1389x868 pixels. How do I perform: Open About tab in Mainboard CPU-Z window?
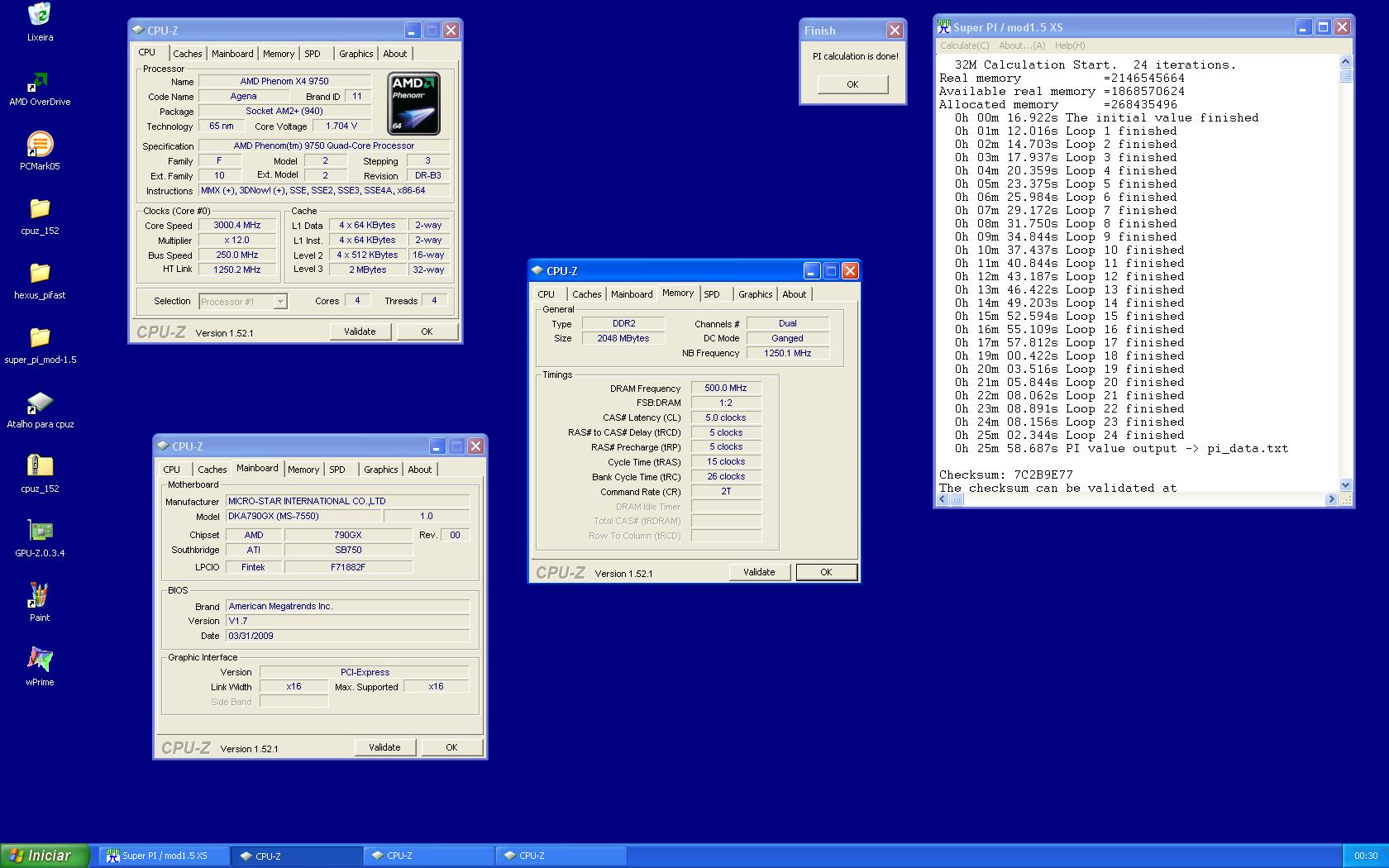coord(420,470)
